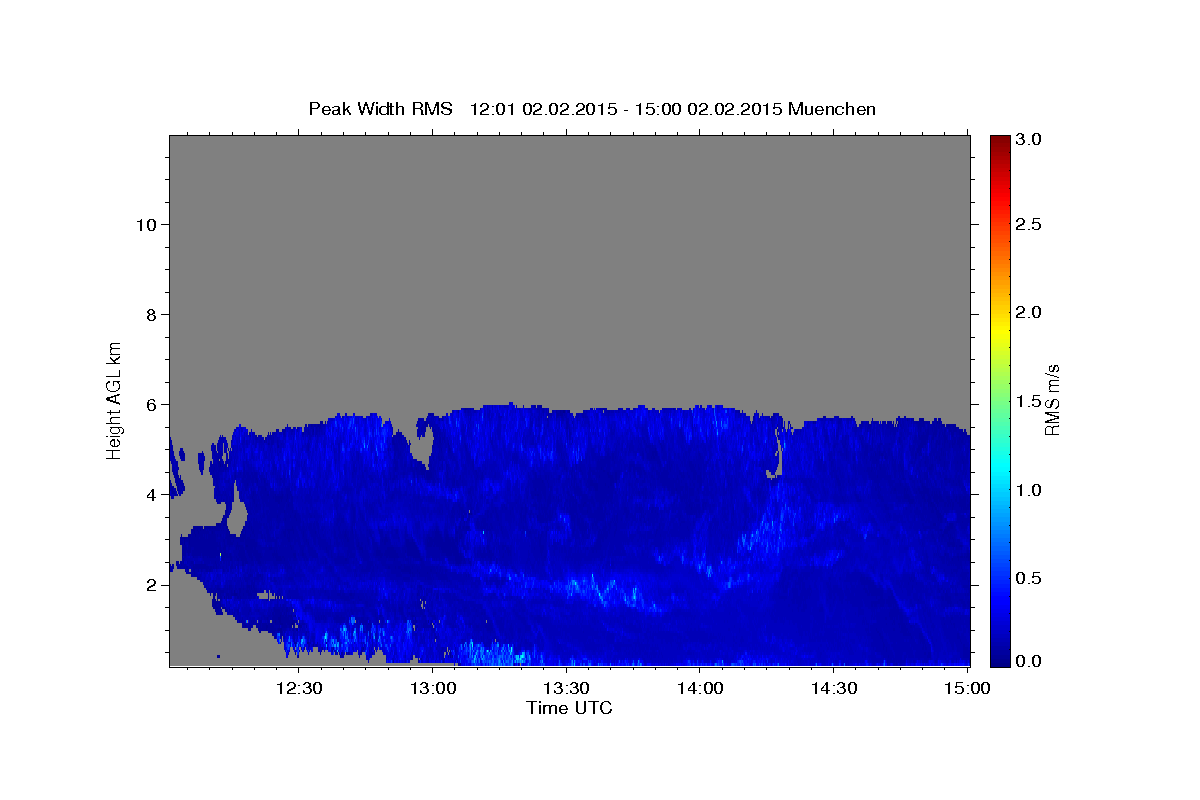
Task: Click the colorbar value 1.5
Action: (x=1029, y=401)
